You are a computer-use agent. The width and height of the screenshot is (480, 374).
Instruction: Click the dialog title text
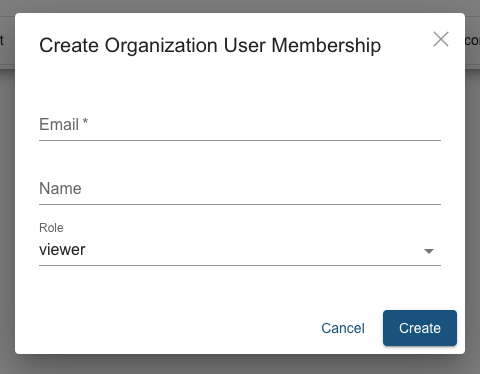pyautogui.click(x=210, y=45)
